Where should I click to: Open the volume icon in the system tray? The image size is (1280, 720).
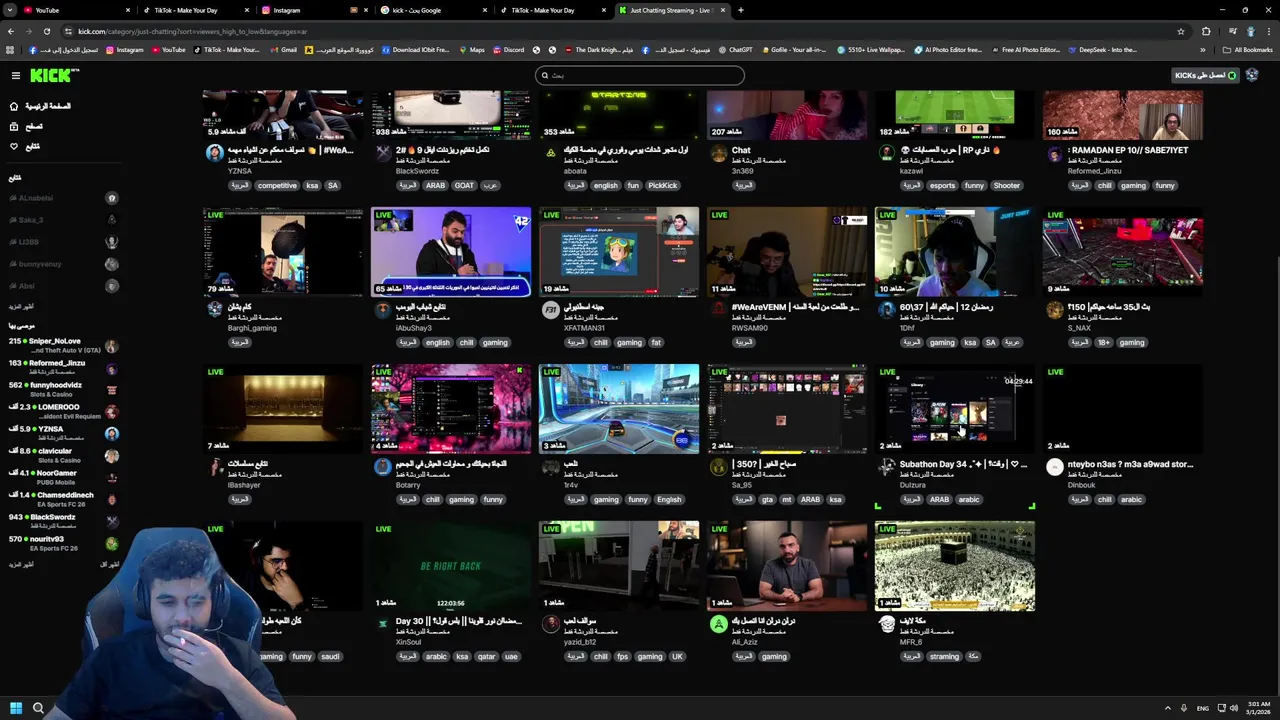pyautogui.click(x=1234, y=708)
